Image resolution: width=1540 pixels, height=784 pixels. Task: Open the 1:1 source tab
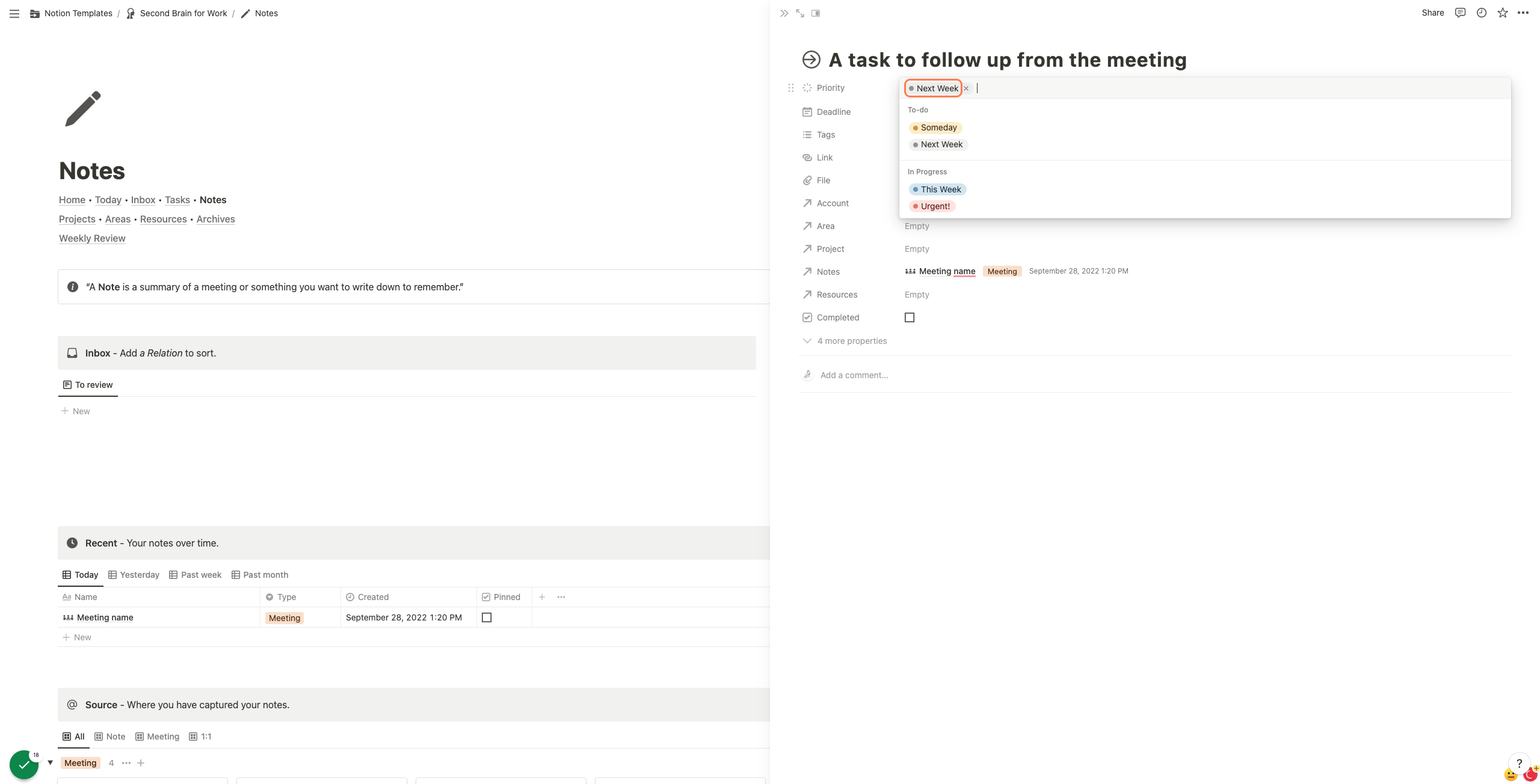[x=200, y=737]
